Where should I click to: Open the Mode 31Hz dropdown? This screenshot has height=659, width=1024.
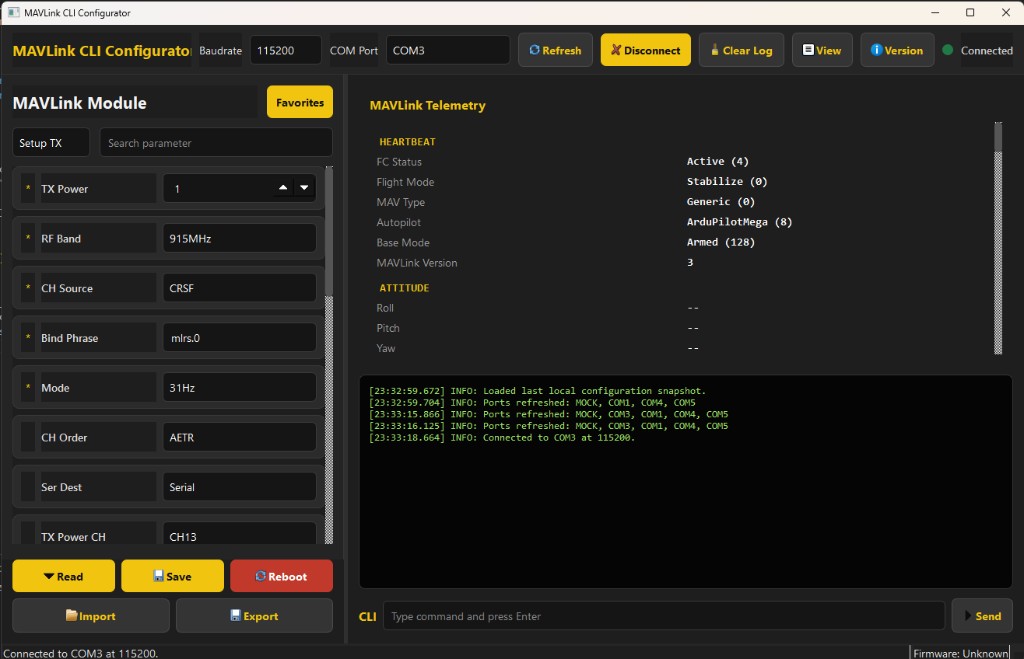coord(239,387)
